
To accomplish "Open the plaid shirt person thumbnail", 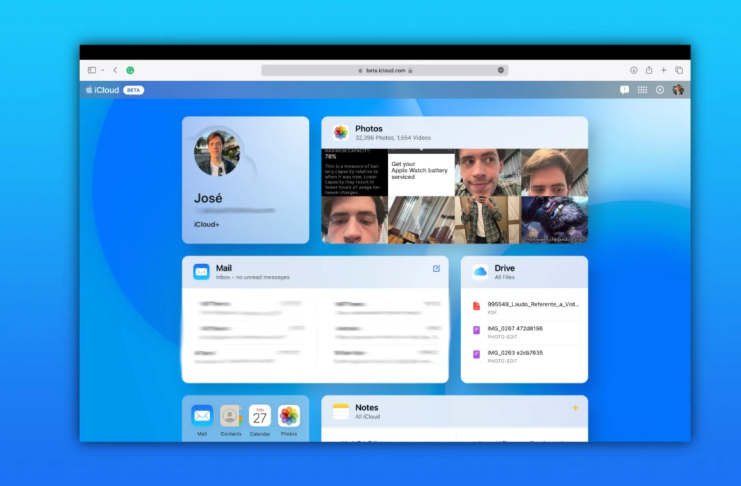I will 488,220.
